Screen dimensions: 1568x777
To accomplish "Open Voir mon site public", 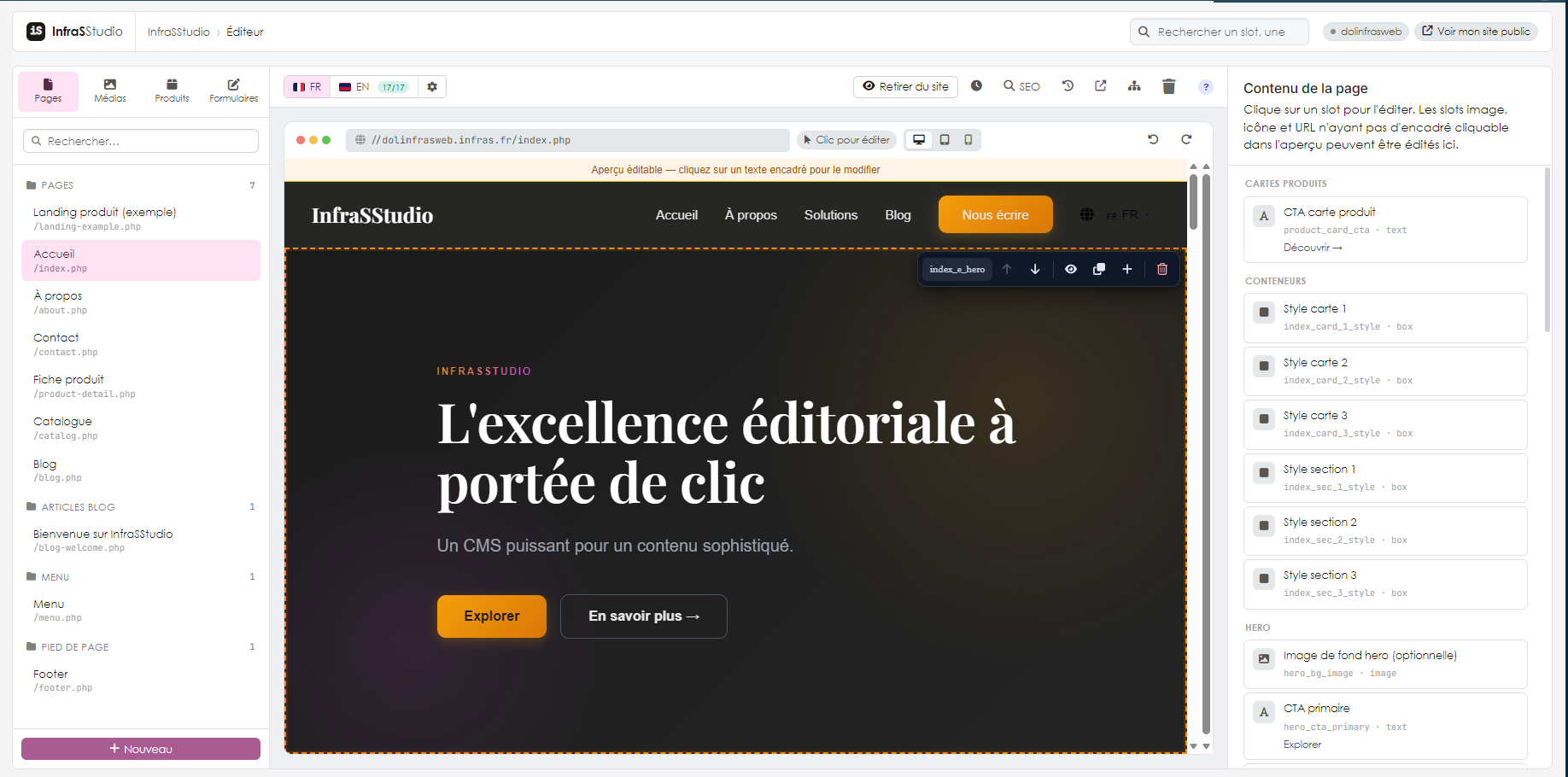I will coord(1476,32).
